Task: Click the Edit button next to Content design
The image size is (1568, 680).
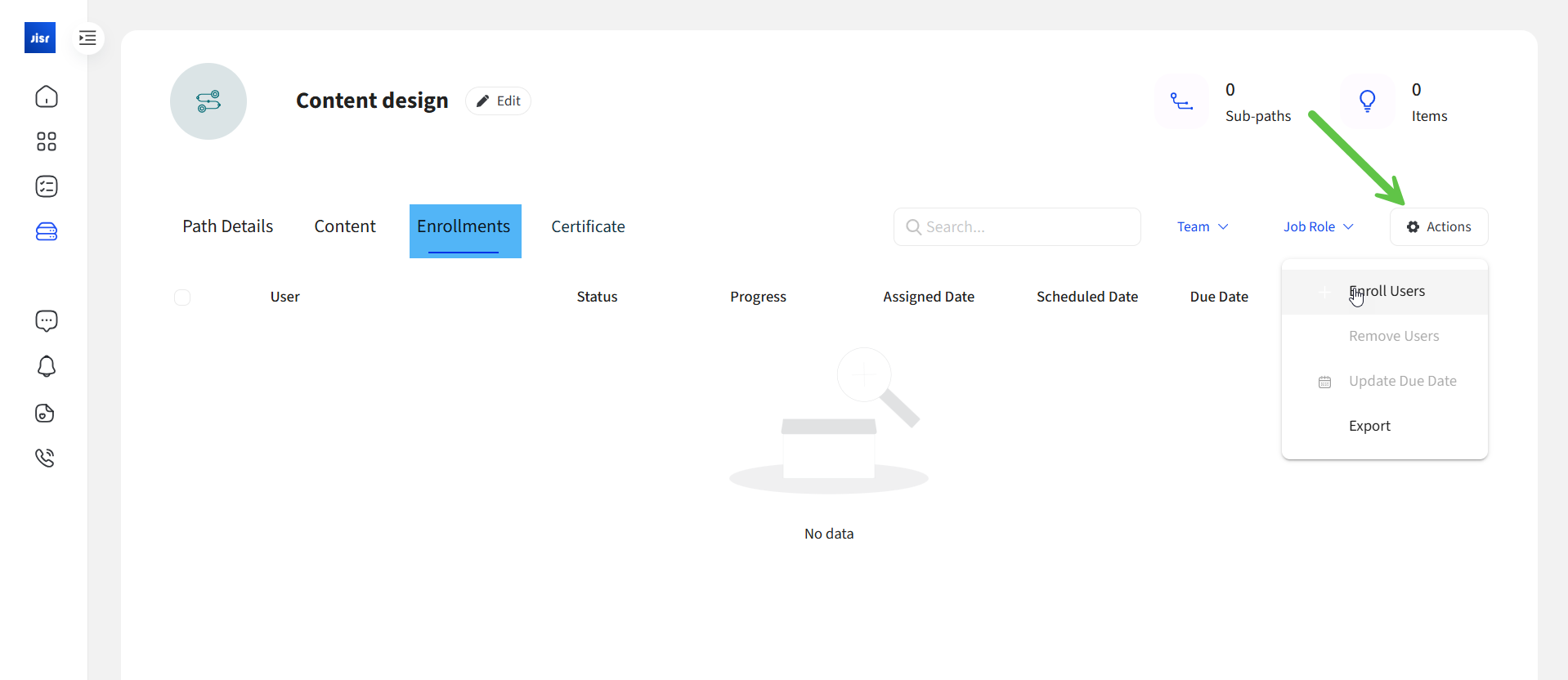Action: 498,101
